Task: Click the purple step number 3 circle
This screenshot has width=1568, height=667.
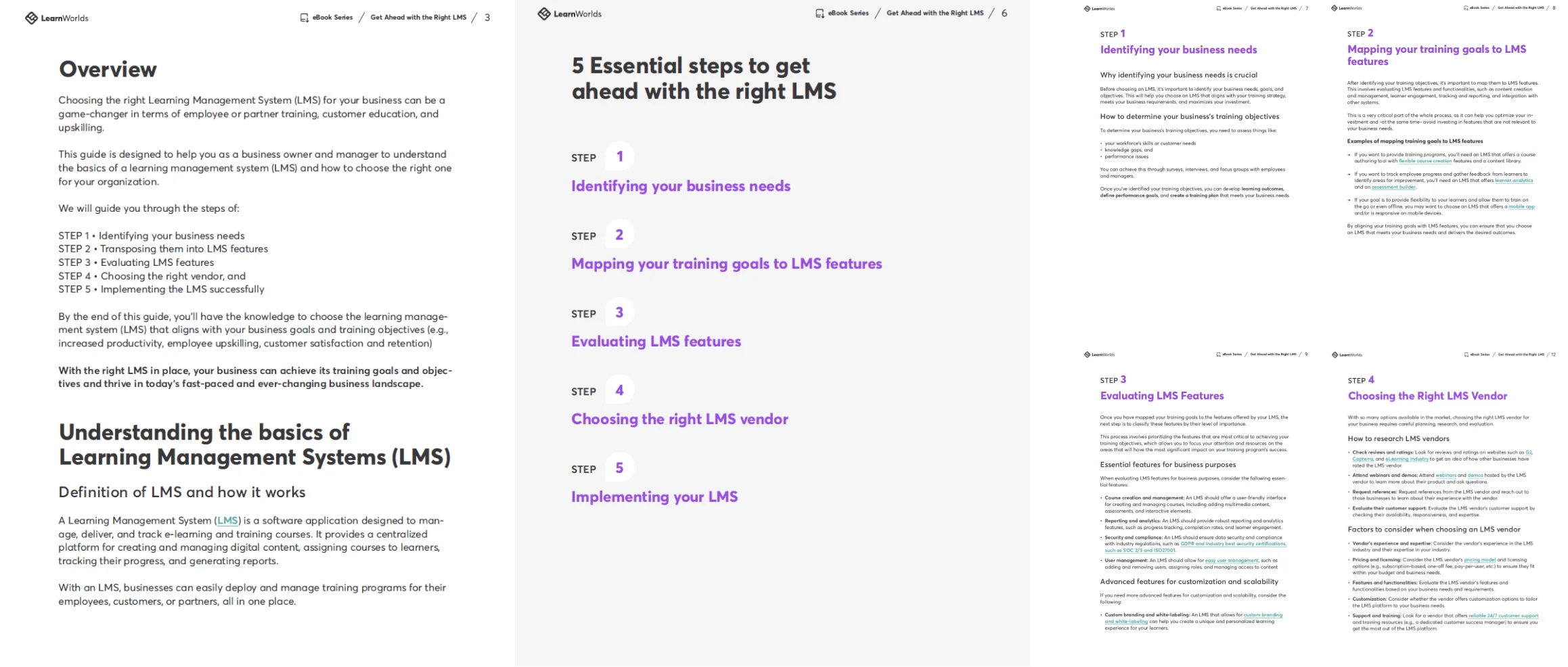Action: [x=619, y=313]
